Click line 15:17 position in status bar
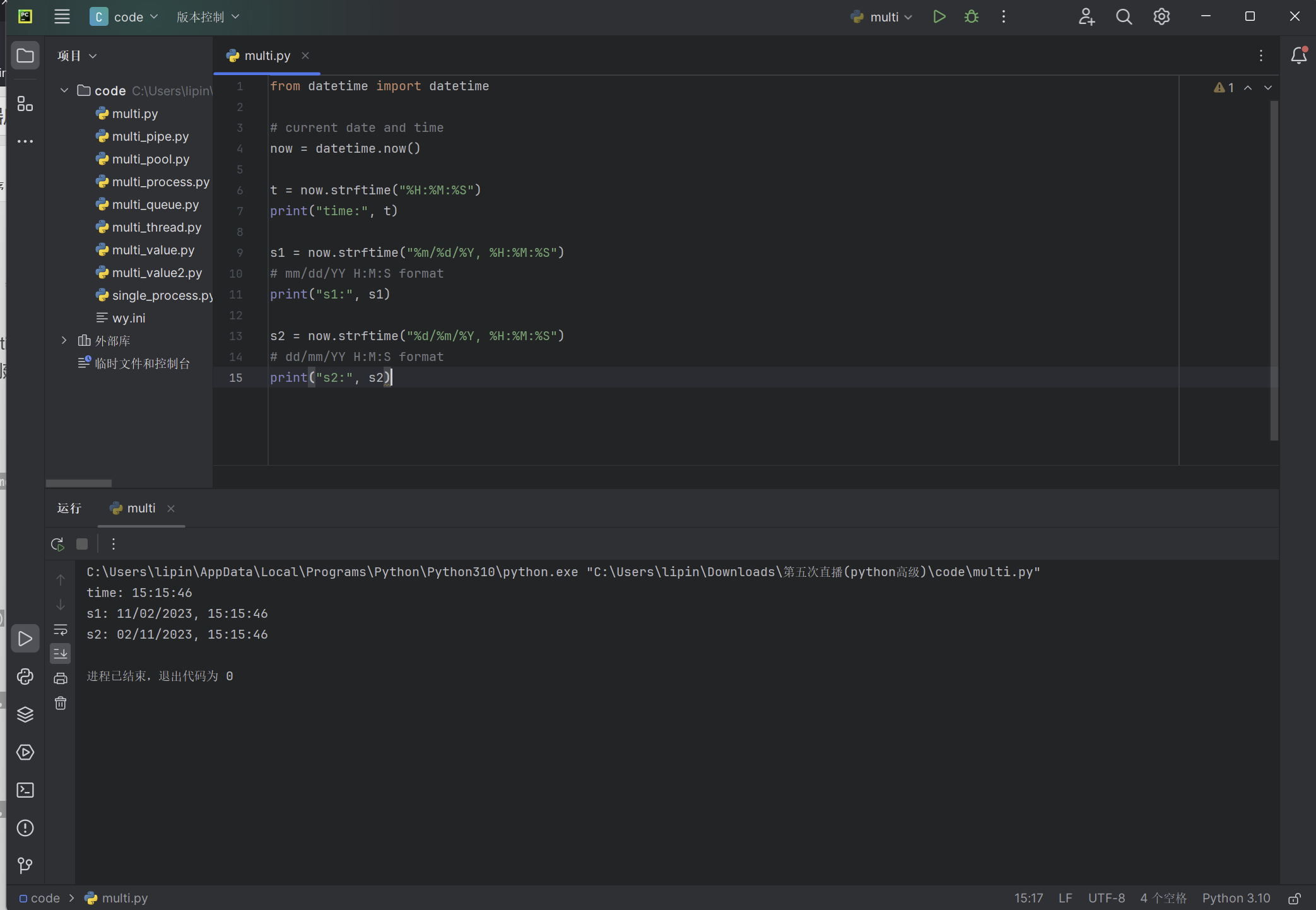This screenshot has width=1316, height=910. (1028, 898)
